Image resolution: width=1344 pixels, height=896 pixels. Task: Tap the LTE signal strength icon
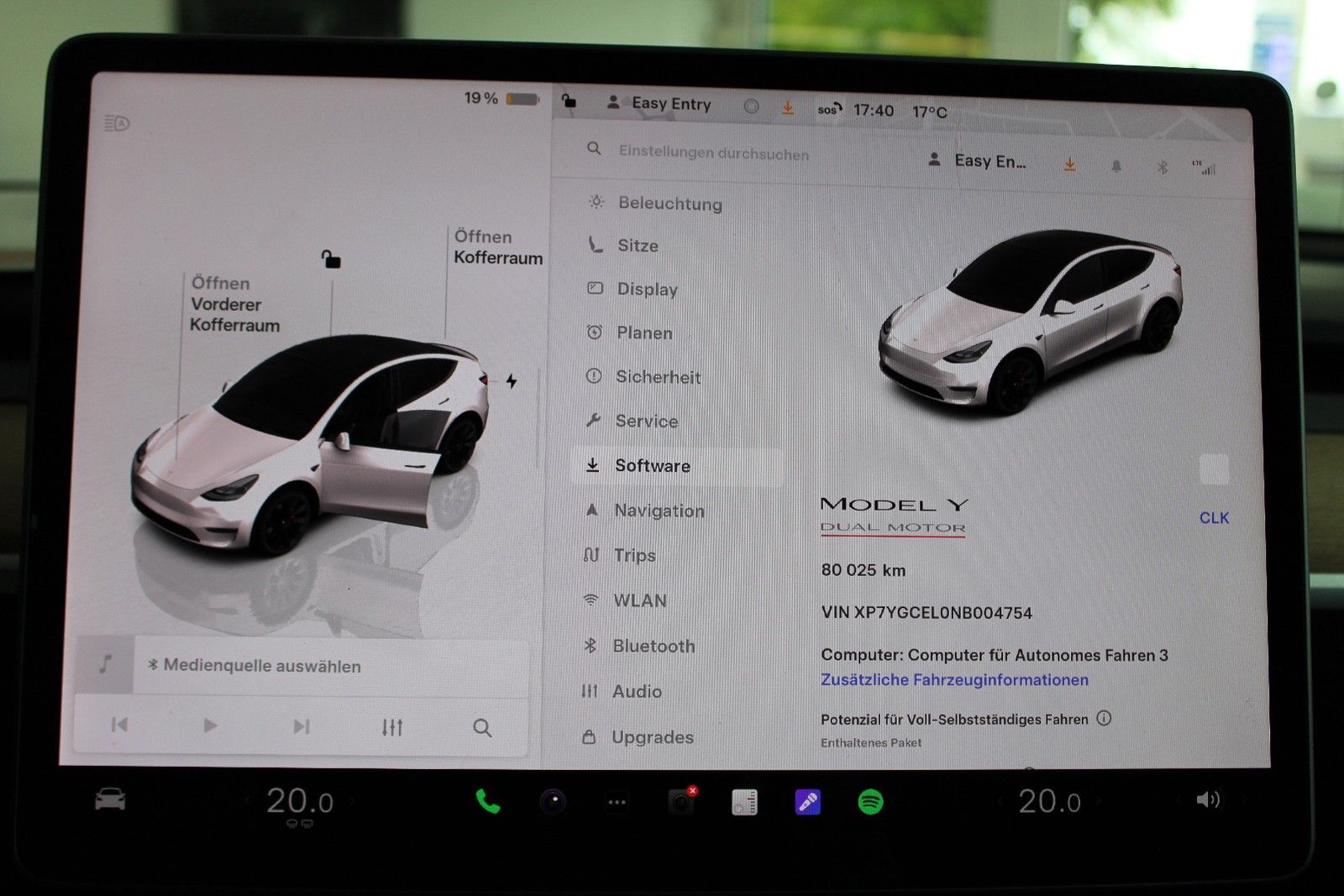click(x=1204, y=167)
